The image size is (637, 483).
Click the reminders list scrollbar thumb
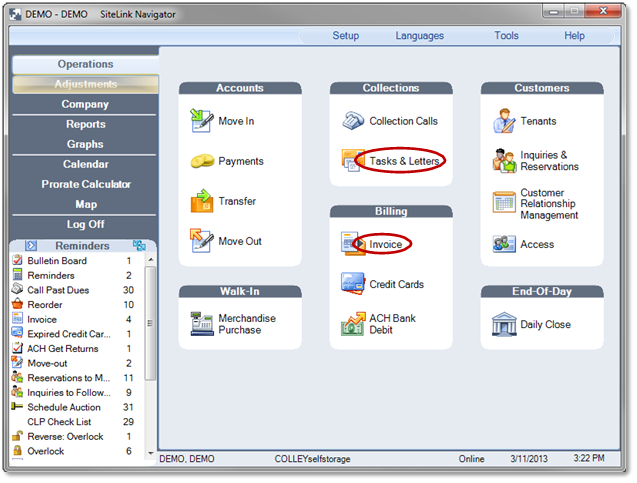pos(150,323)
